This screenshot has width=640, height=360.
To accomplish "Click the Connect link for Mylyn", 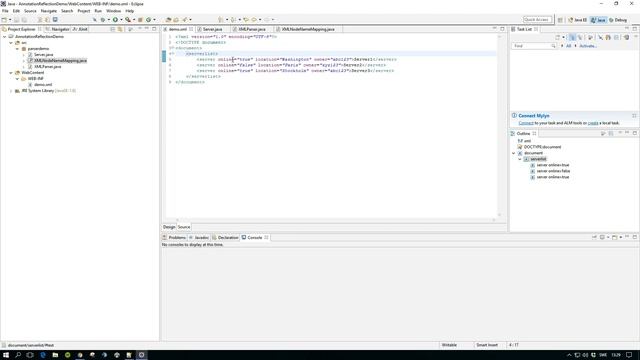I will (526, 123).
